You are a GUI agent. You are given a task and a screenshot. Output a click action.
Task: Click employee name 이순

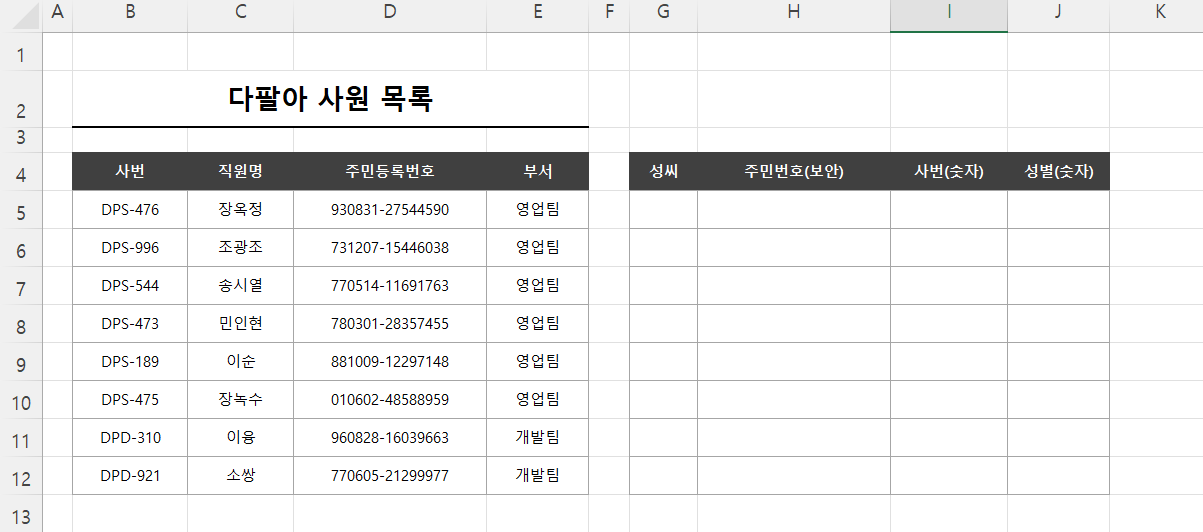[240, 362]
